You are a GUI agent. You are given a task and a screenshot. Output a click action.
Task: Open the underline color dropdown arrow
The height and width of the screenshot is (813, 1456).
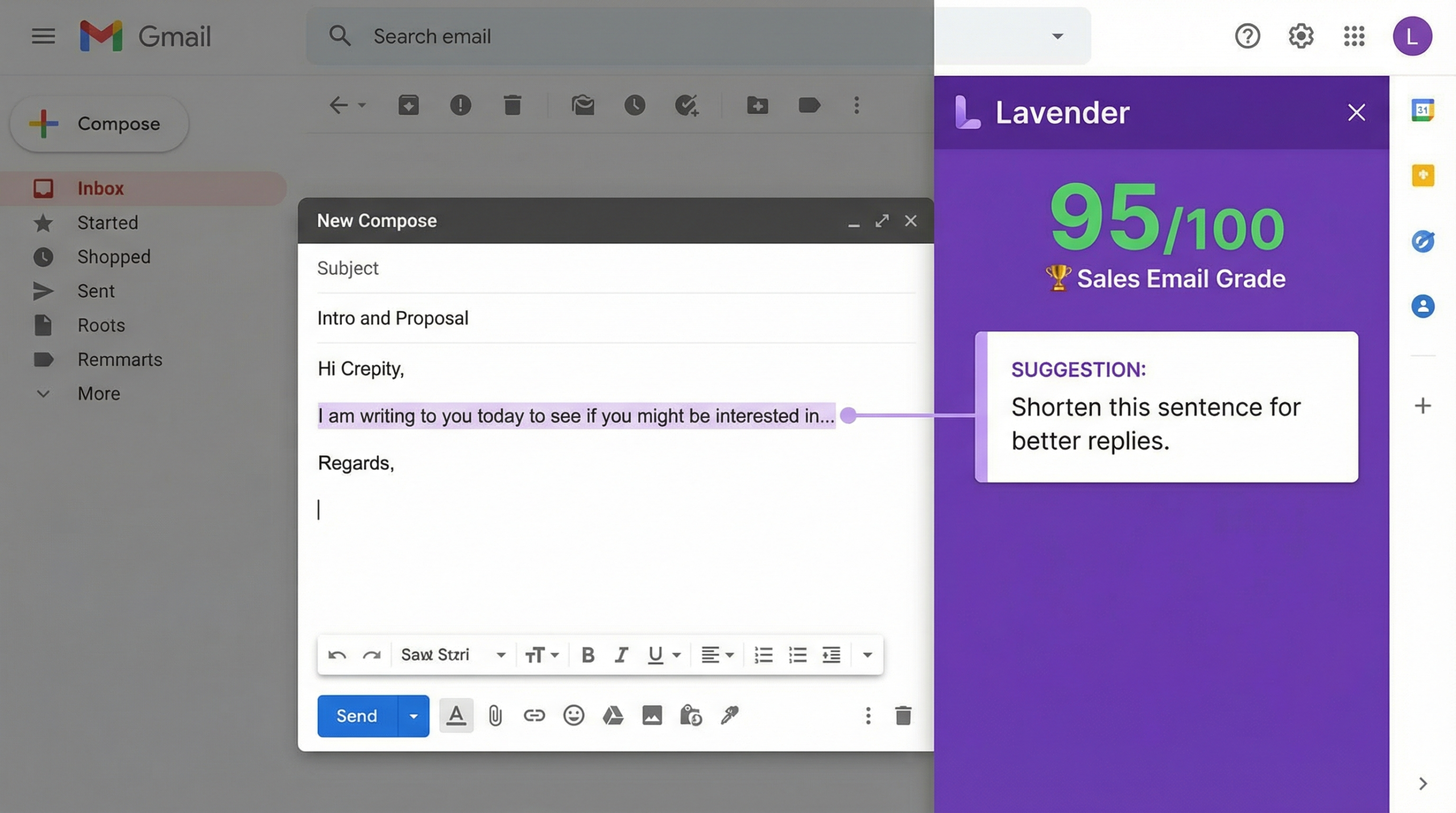tap(676, 655)
